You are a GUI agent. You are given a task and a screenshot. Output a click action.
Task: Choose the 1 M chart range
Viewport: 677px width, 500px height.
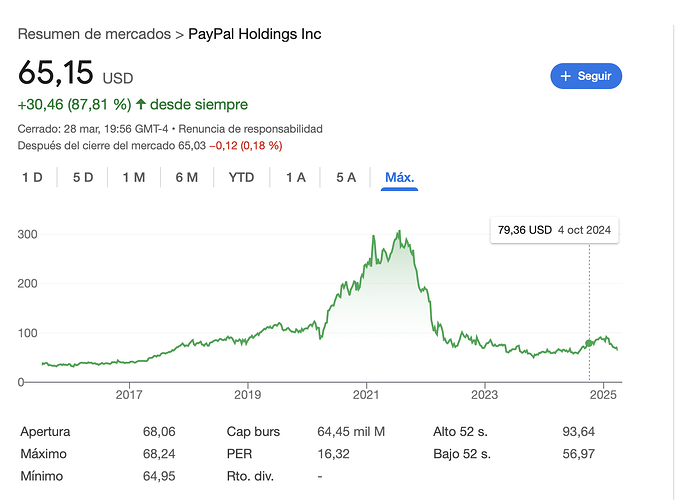point(134,177)
